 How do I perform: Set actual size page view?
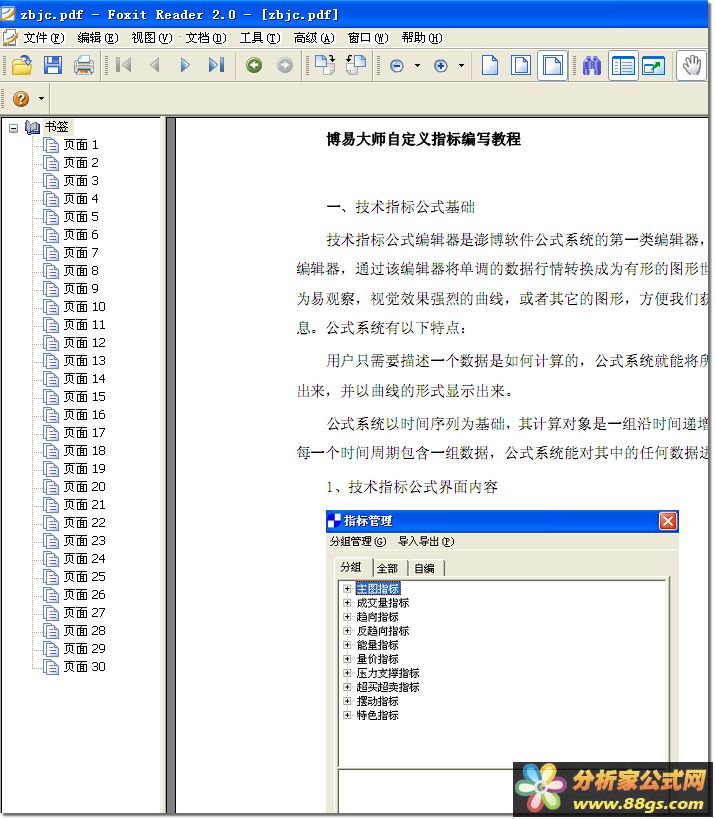pos(489,65)
